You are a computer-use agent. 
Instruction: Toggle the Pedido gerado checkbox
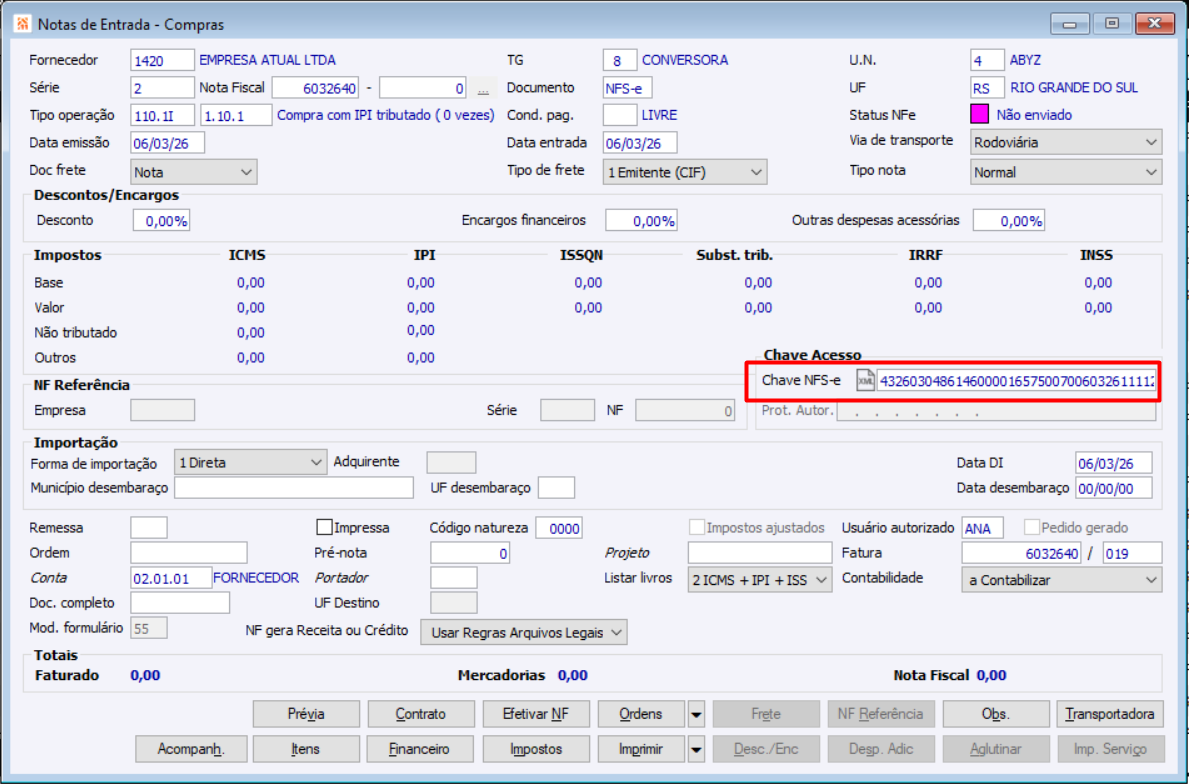[x=1031, y=527]
